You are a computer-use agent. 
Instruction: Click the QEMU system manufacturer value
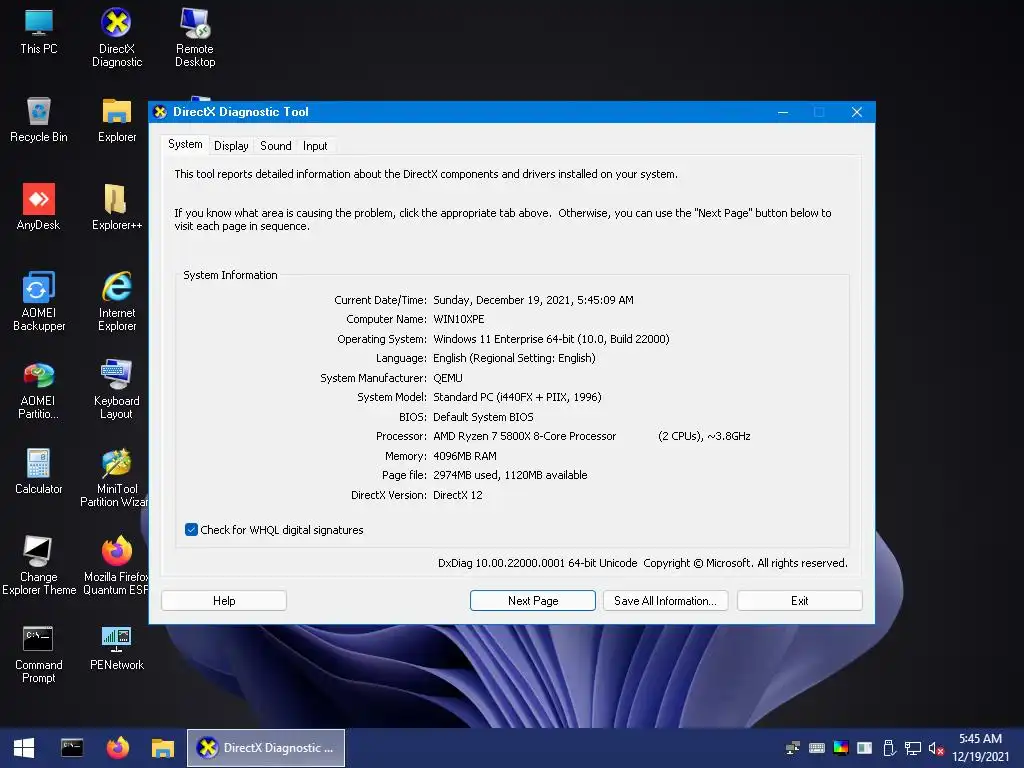click(447, 378)
